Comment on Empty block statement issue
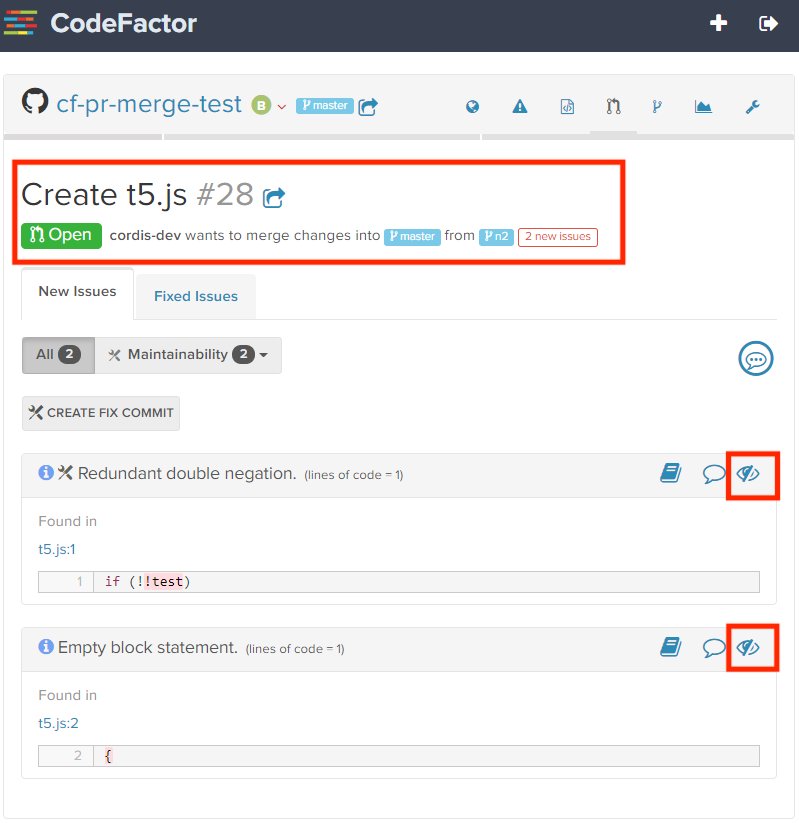Viewport: 799px width, 823px height. (x=713, y=648)
